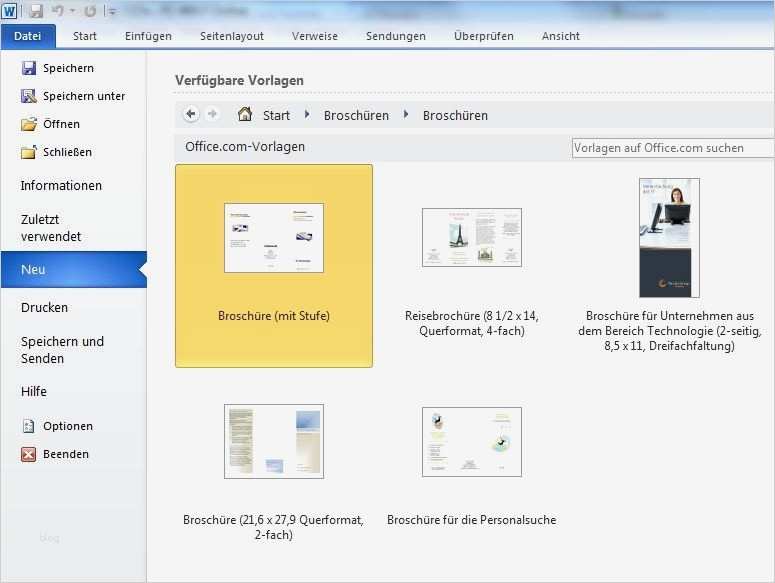Go to Home icon in template breadcrumb
This screenshot has height=583, width=775.
pyautogui.click(x=245, y=115)
